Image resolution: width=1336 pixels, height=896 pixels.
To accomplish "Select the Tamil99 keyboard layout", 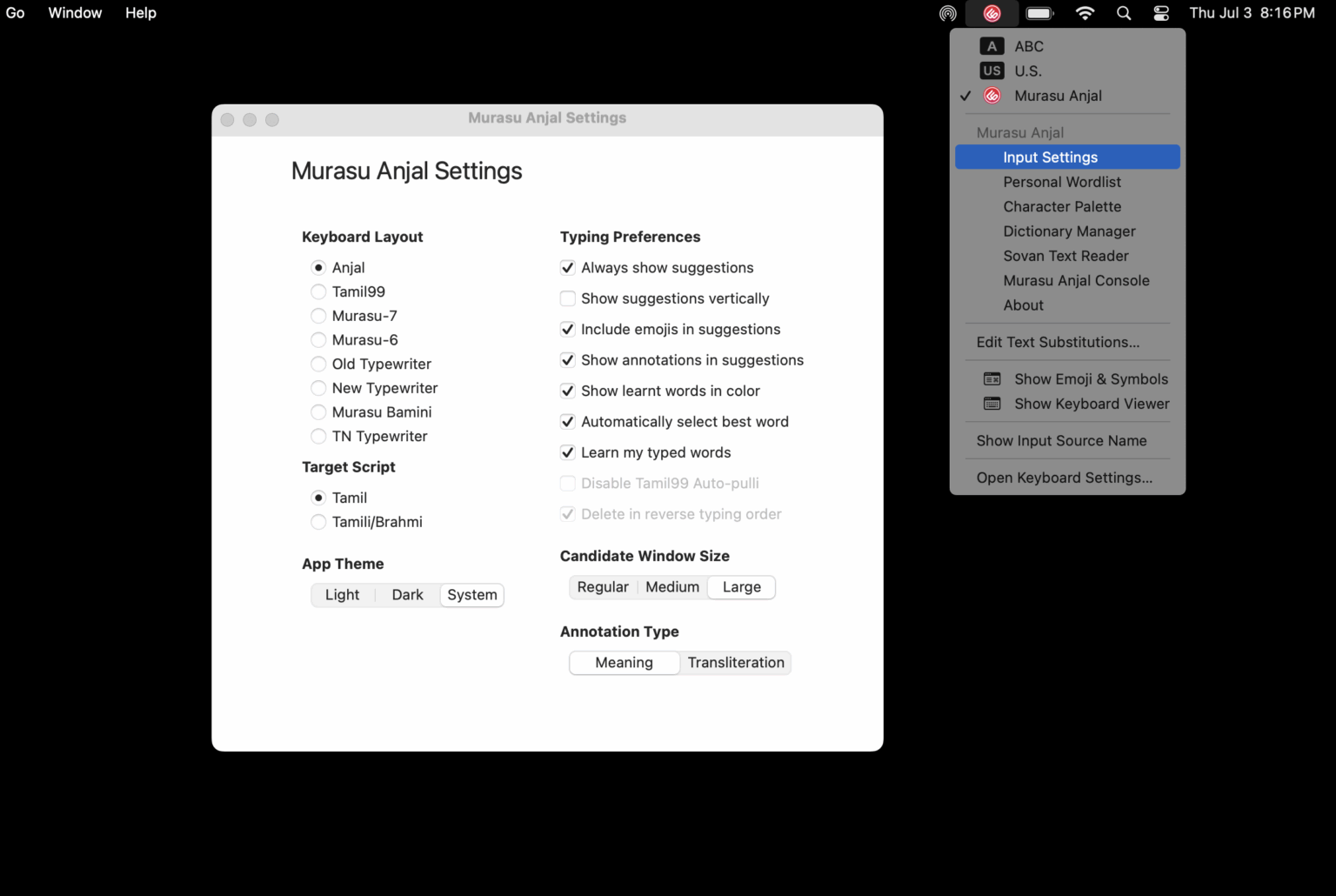I will pyautogui.click(x=318, y=291).
